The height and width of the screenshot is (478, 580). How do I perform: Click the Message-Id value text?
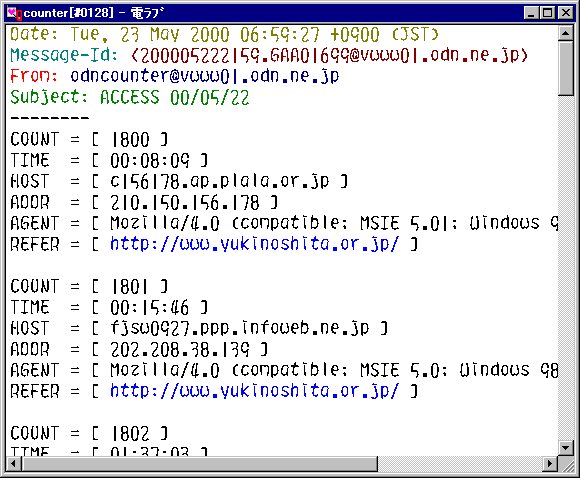click(x=329, y=55)
